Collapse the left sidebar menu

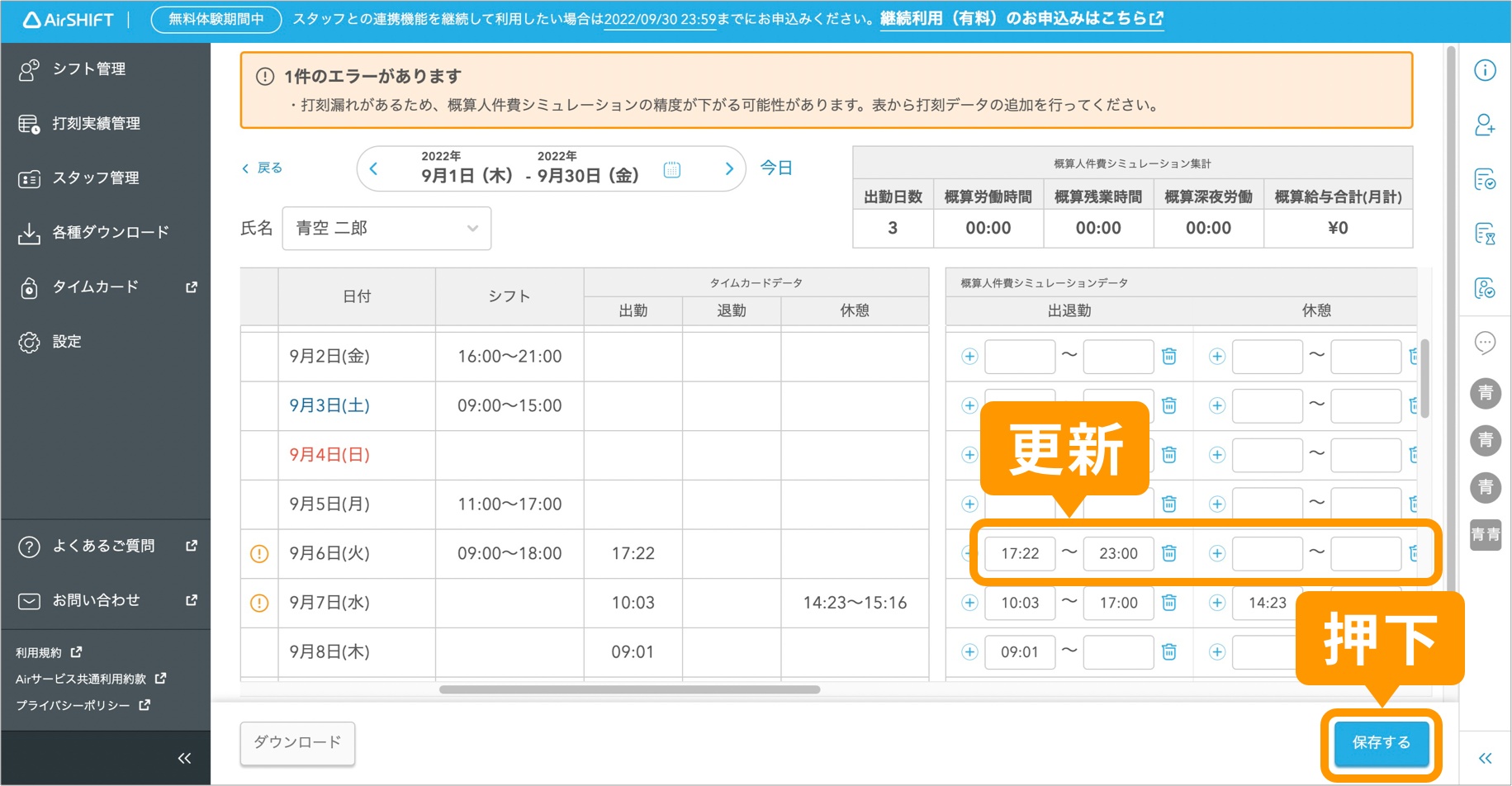pos(184,758)
